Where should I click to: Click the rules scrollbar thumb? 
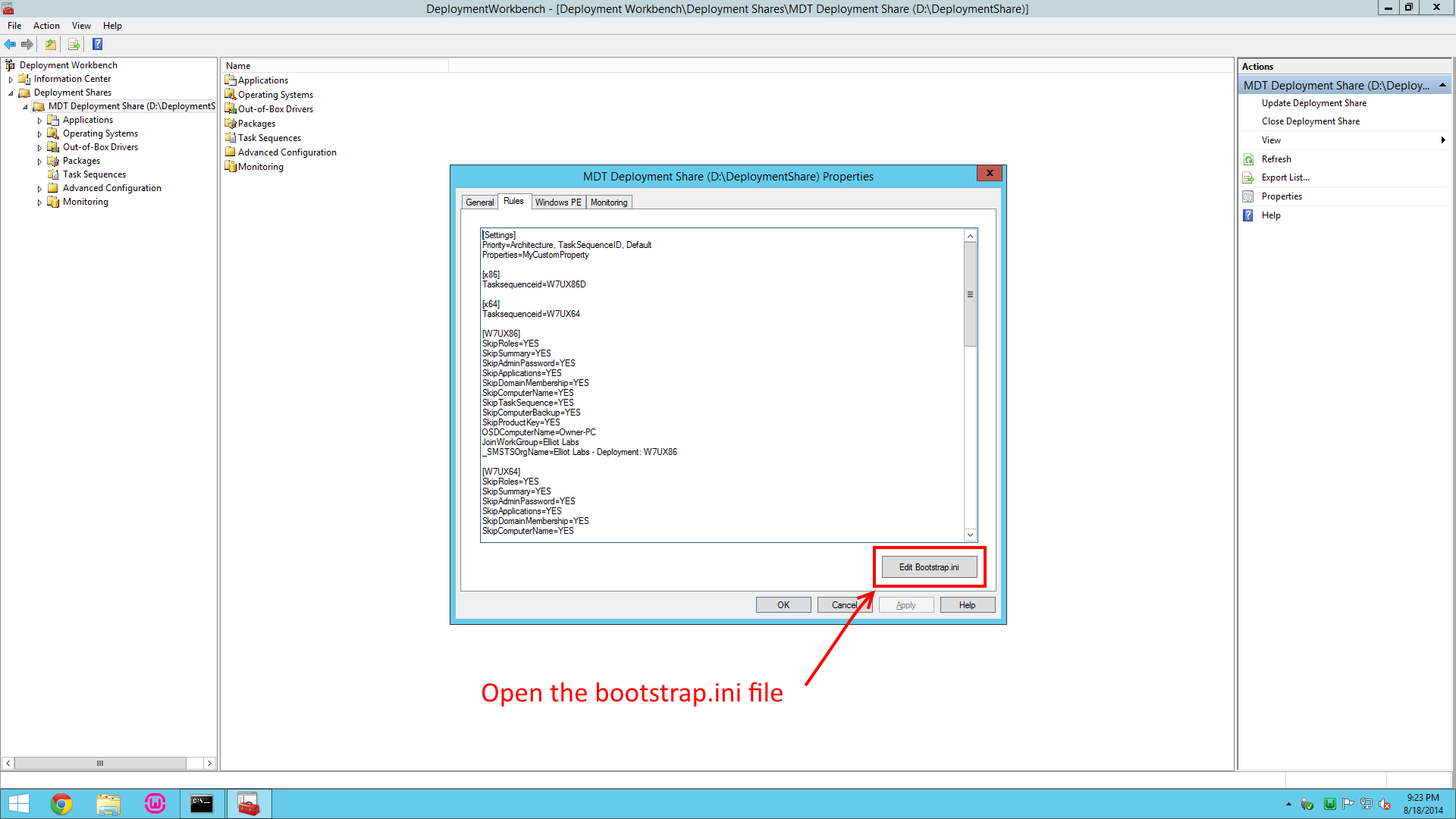pos(970,294)
